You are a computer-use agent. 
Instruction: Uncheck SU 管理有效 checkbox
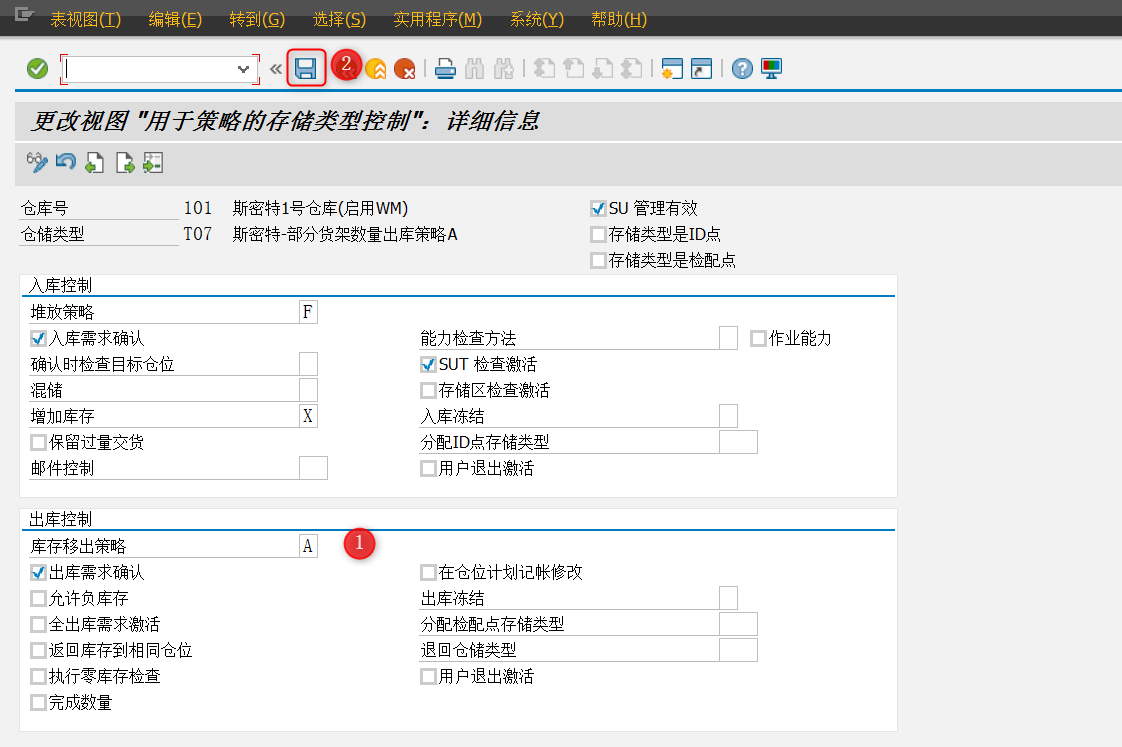[x=598, y=208]
